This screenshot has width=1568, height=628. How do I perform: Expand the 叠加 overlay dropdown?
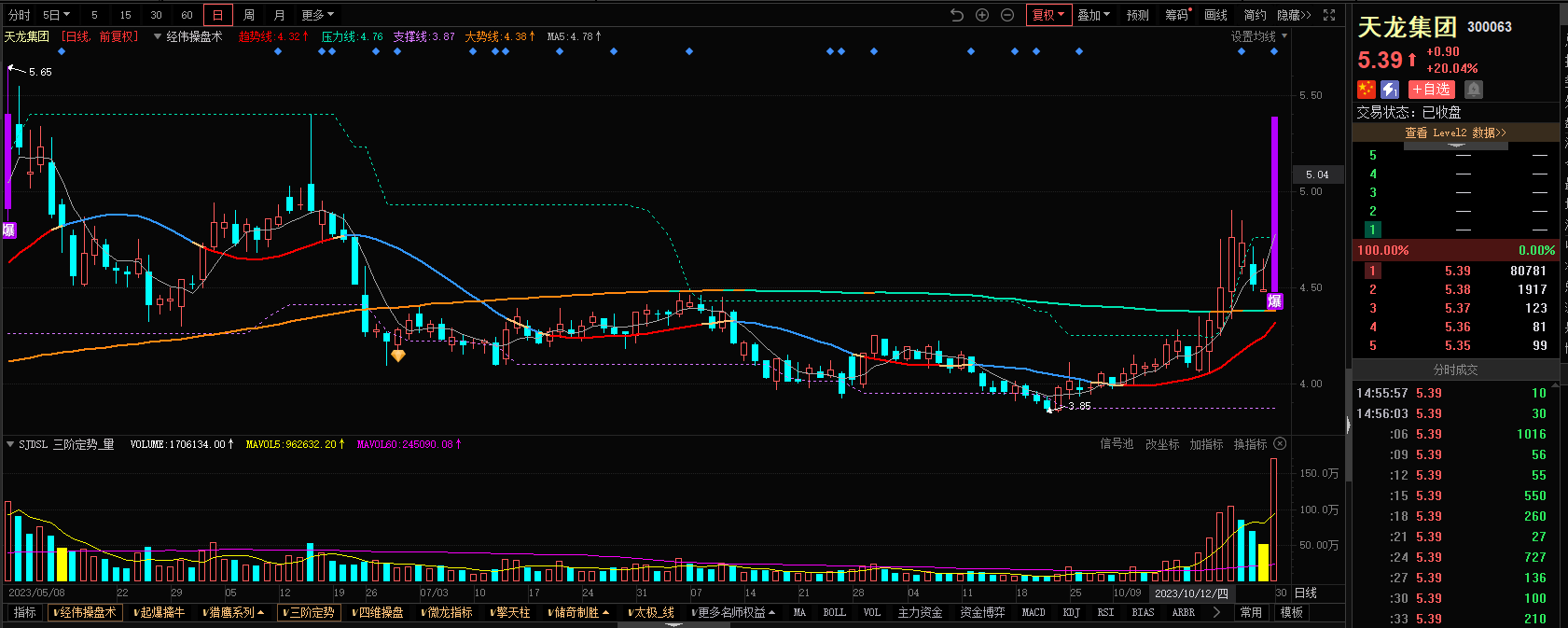[x=1093, y=15]
